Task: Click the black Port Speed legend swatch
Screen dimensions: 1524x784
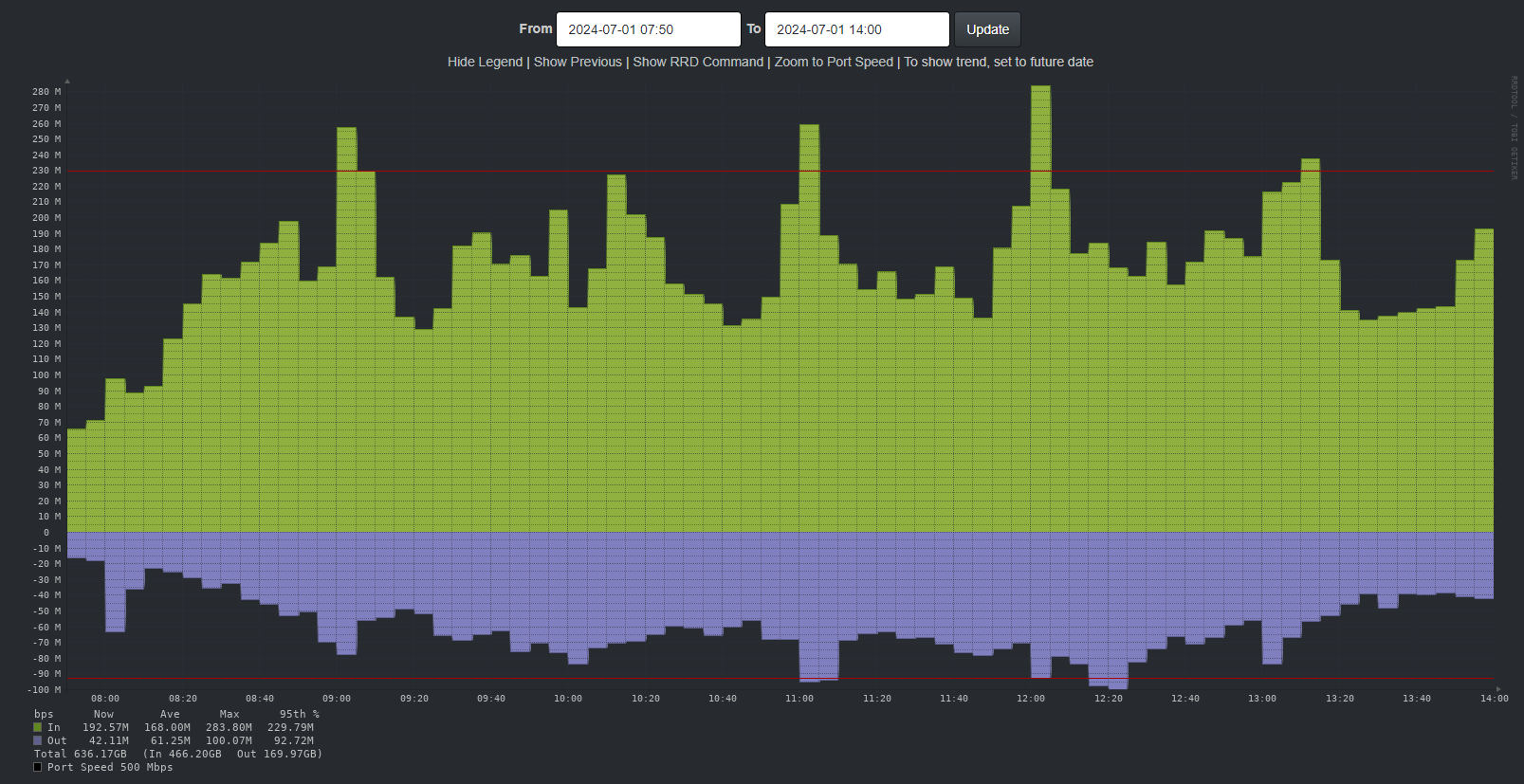Action: (38, 767)
